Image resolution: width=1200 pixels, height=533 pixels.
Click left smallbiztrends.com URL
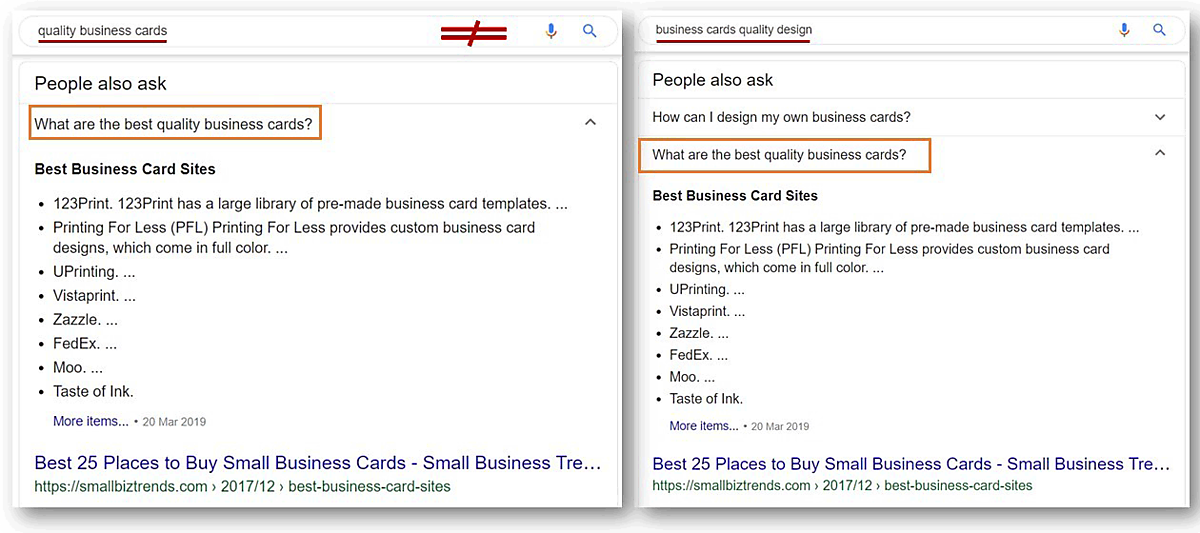click(242, 487)
